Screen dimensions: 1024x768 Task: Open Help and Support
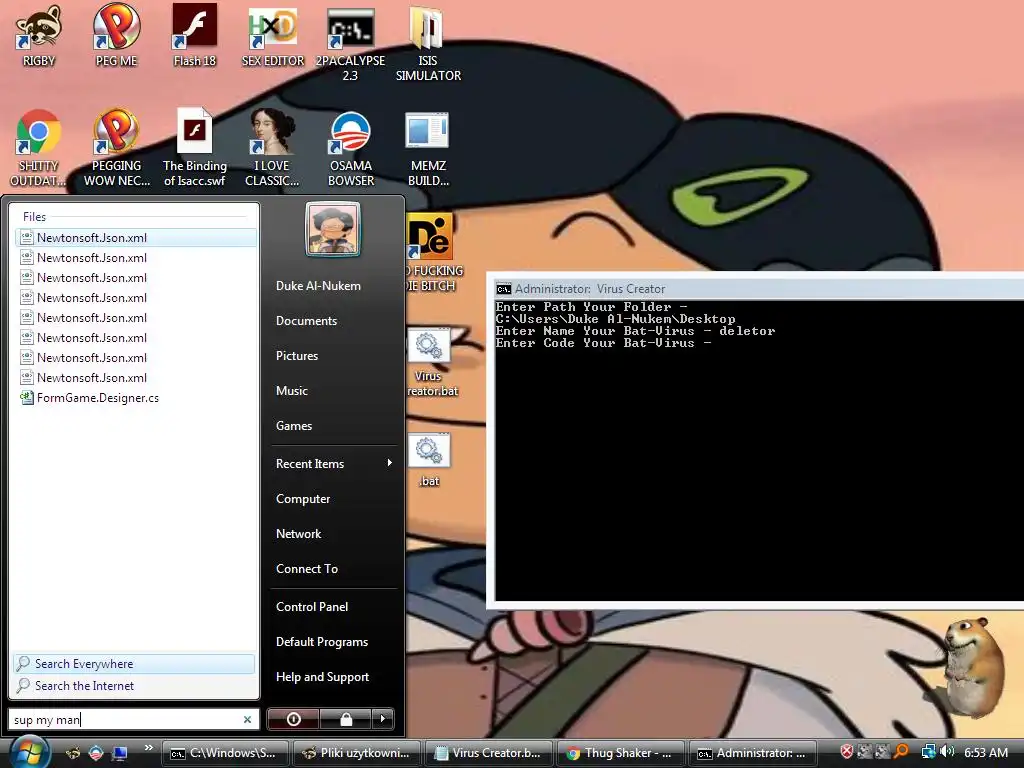pyautogui.click(x=323, y=677)
